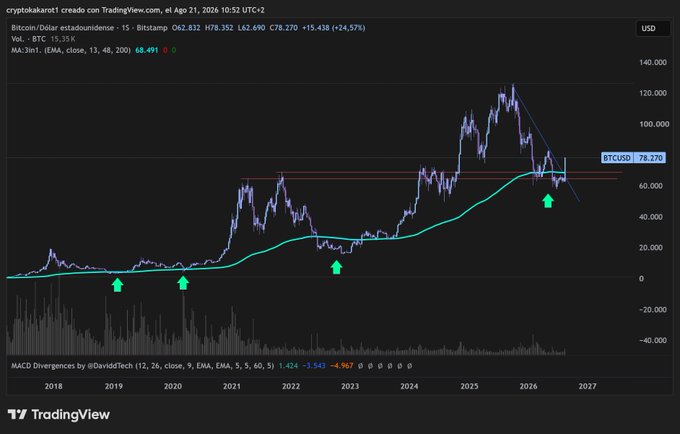Click the TradingView logo
The image size is (680, 434).
pos(59,415)
